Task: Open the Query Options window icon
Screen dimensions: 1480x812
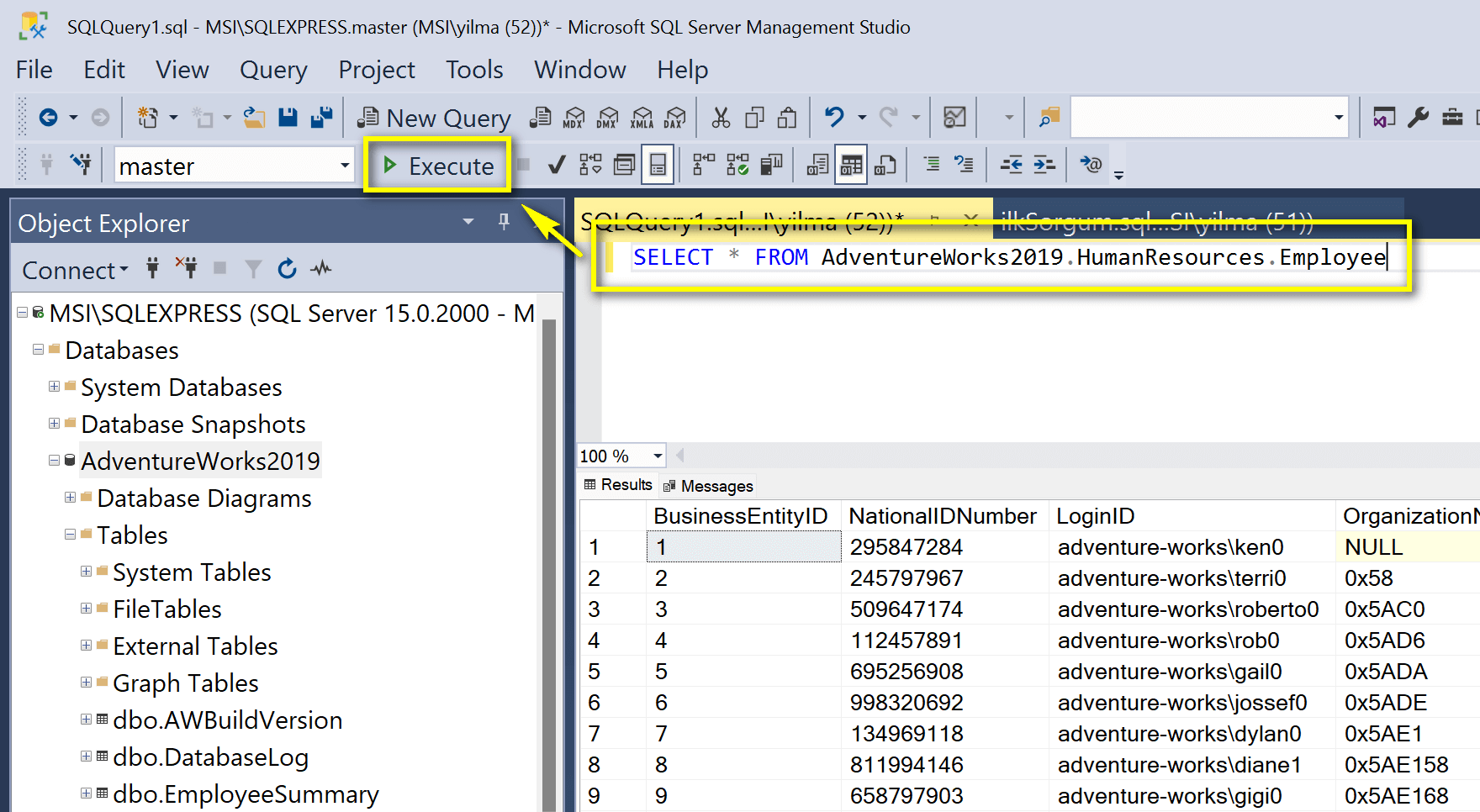Action: click(624, 165)
